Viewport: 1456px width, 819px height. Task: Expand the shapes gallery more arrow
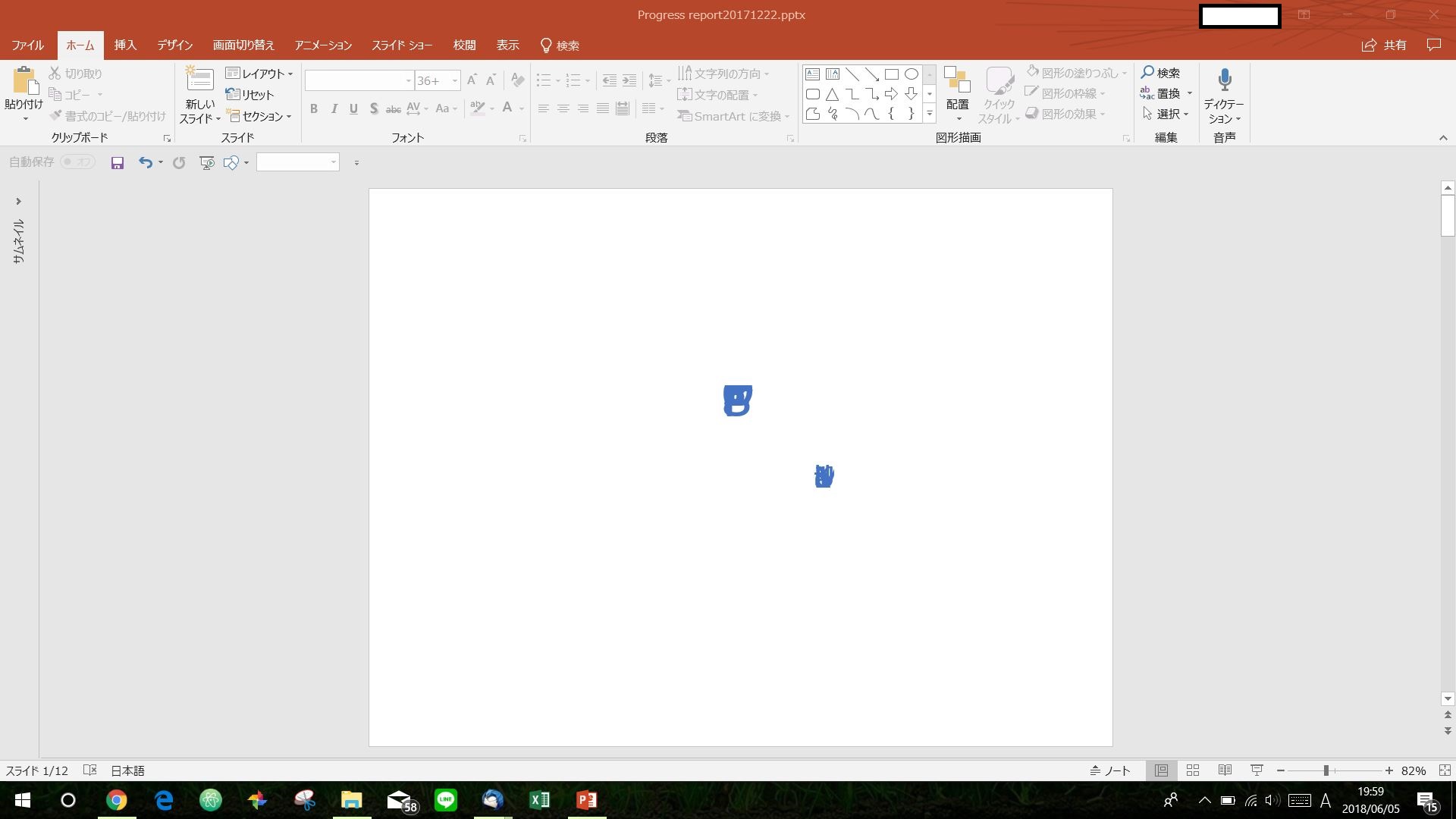[x=930, y=114]
